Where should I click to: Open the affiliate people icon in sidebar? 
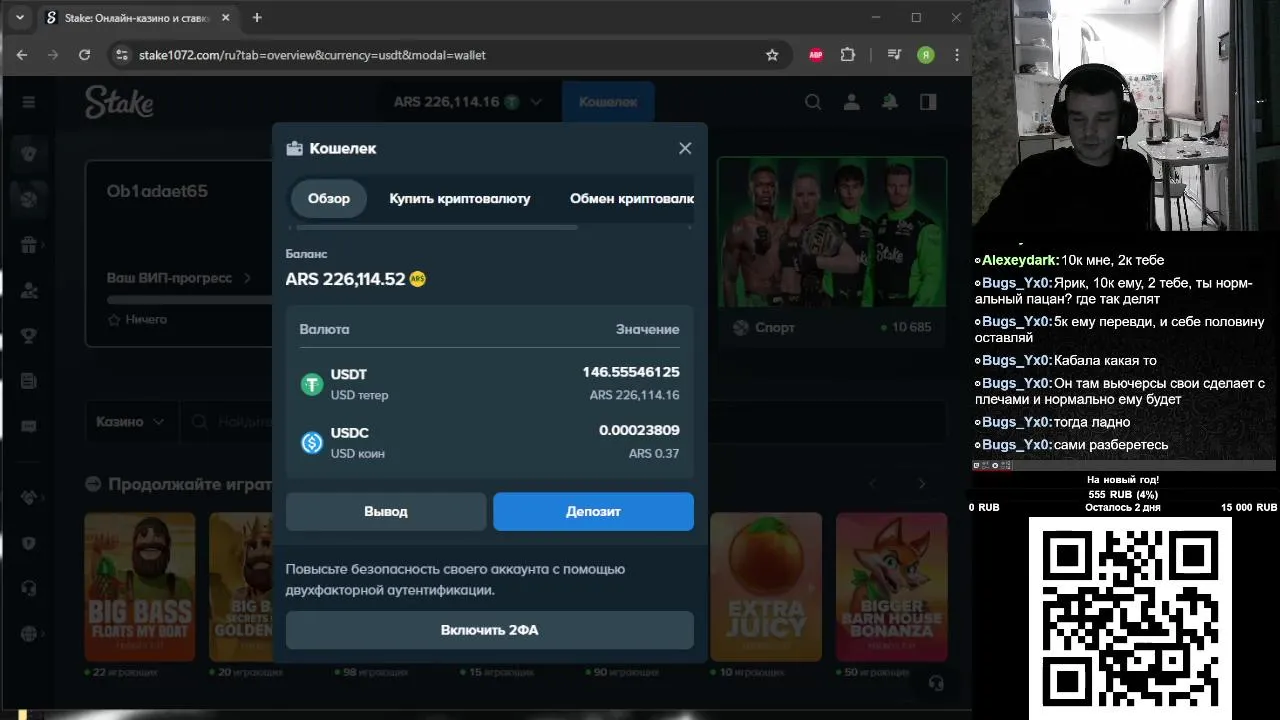click(28, 290)
